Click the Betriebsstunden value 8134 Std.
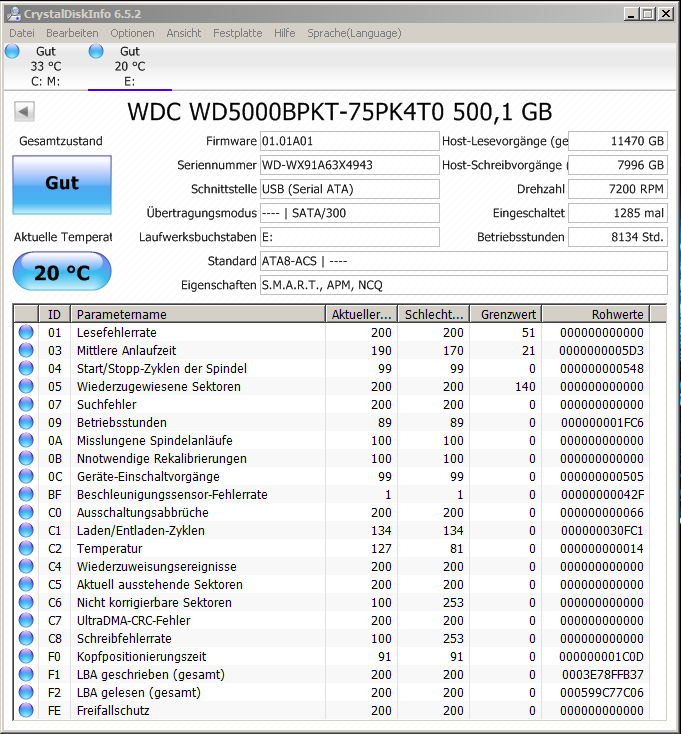This screenshot has height=734, width=681. tap(618, 237)
